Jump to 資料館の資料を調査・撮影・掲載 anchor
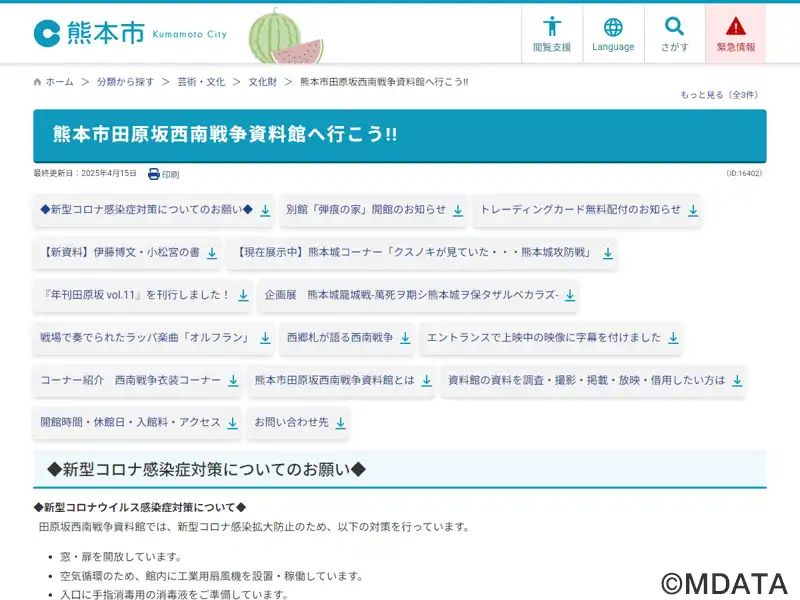 click(594, 381)
